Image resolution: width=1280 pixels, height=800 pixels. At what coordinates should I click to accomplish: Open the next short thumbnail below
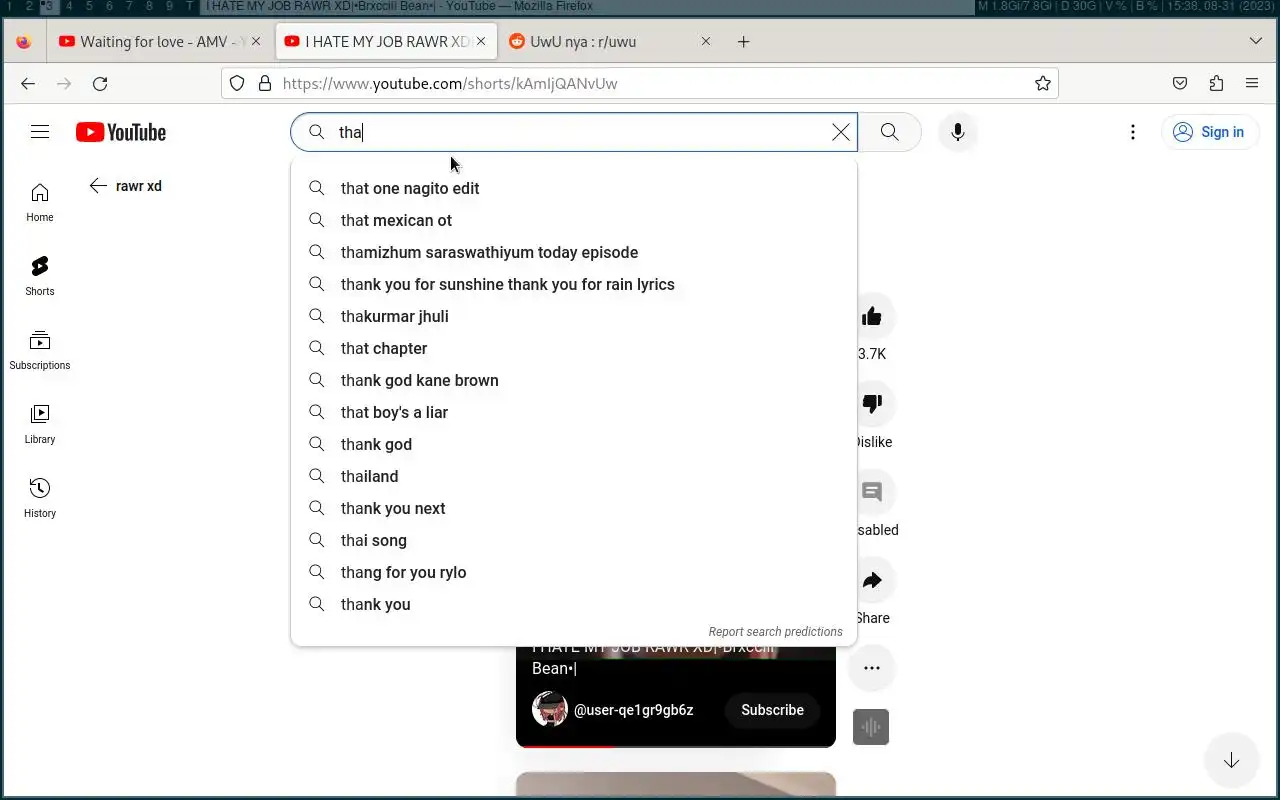tap(676, 785)
